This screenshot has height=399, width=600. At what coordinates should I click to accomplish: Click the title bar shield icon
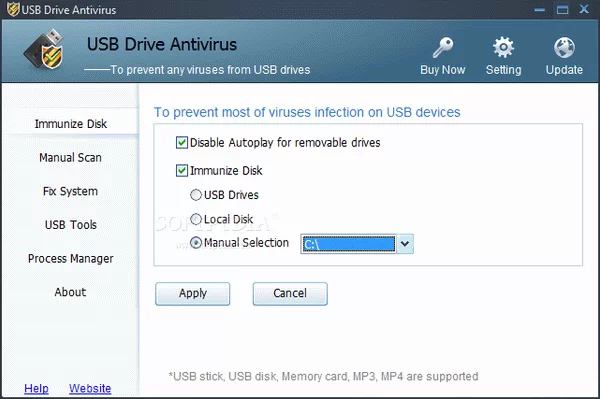[x=13, y=9]
